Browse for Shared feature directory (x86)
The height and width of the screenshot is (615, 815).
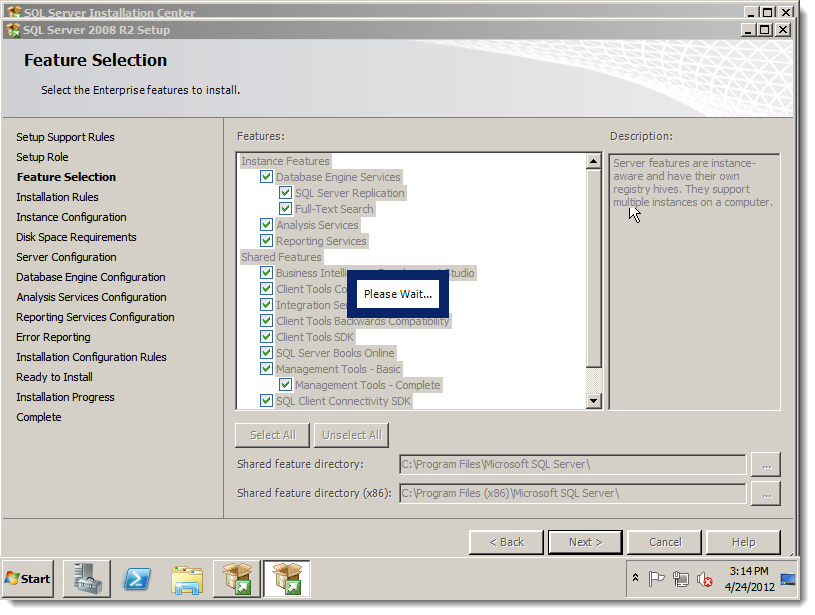[766, 493]
